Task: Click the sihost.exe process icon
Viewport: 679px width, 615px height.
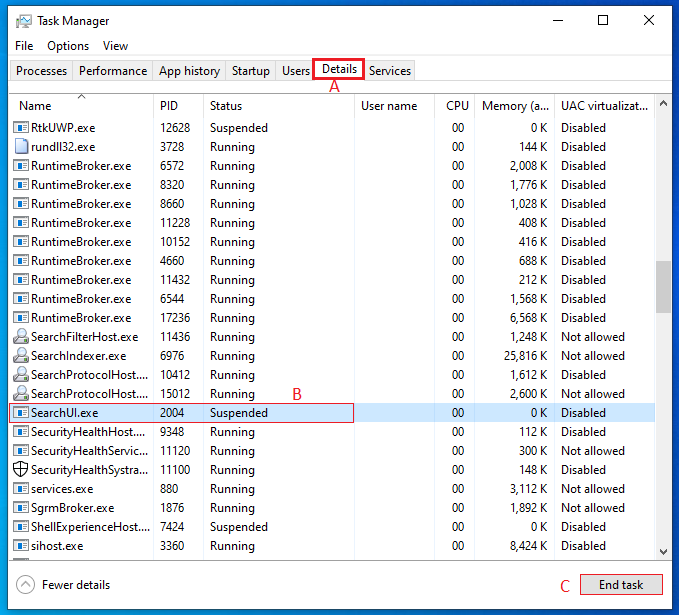Action: [21, 546]
